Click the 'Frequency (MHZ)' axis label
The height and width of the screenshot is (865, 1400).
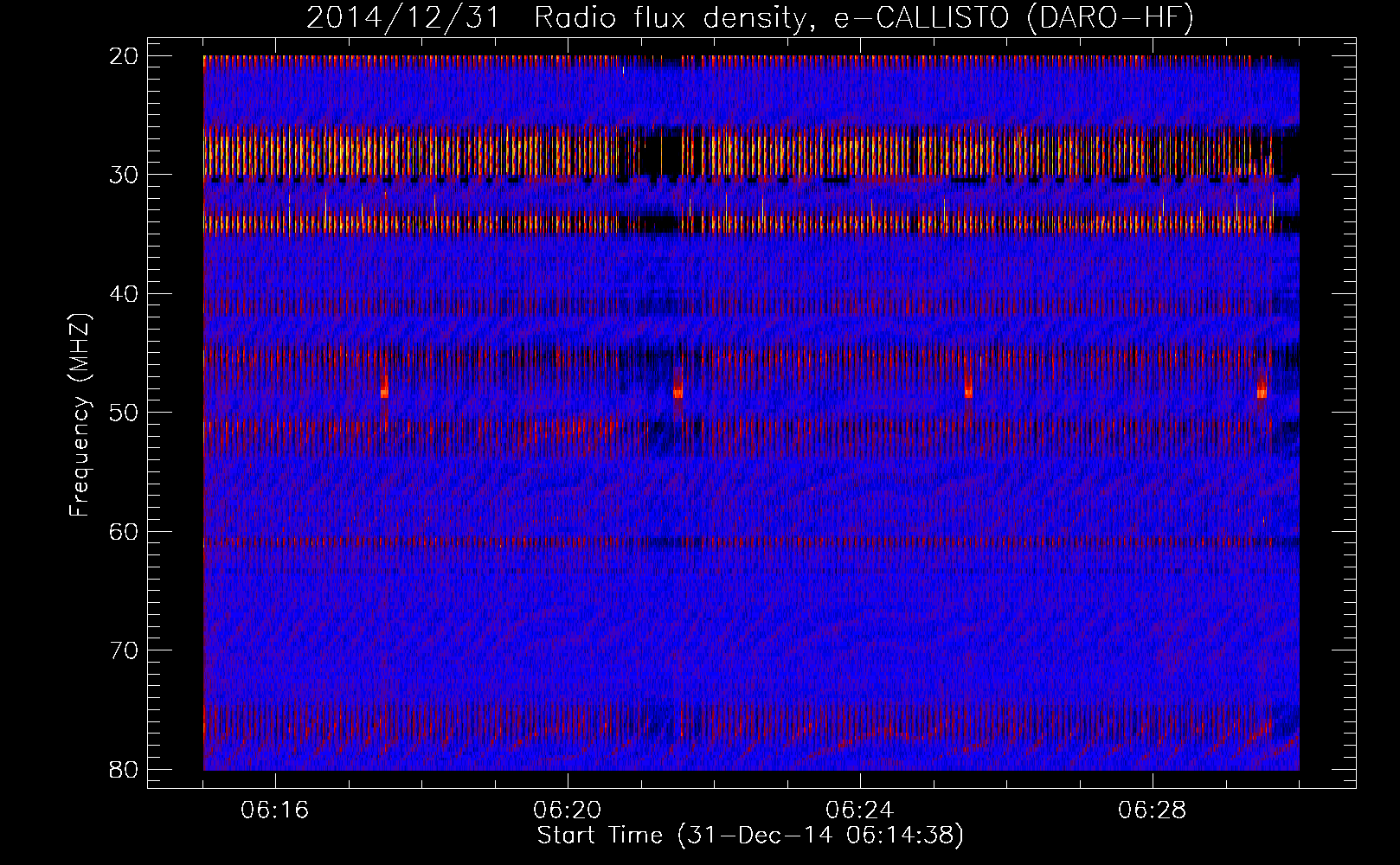[x=80, y=415]
